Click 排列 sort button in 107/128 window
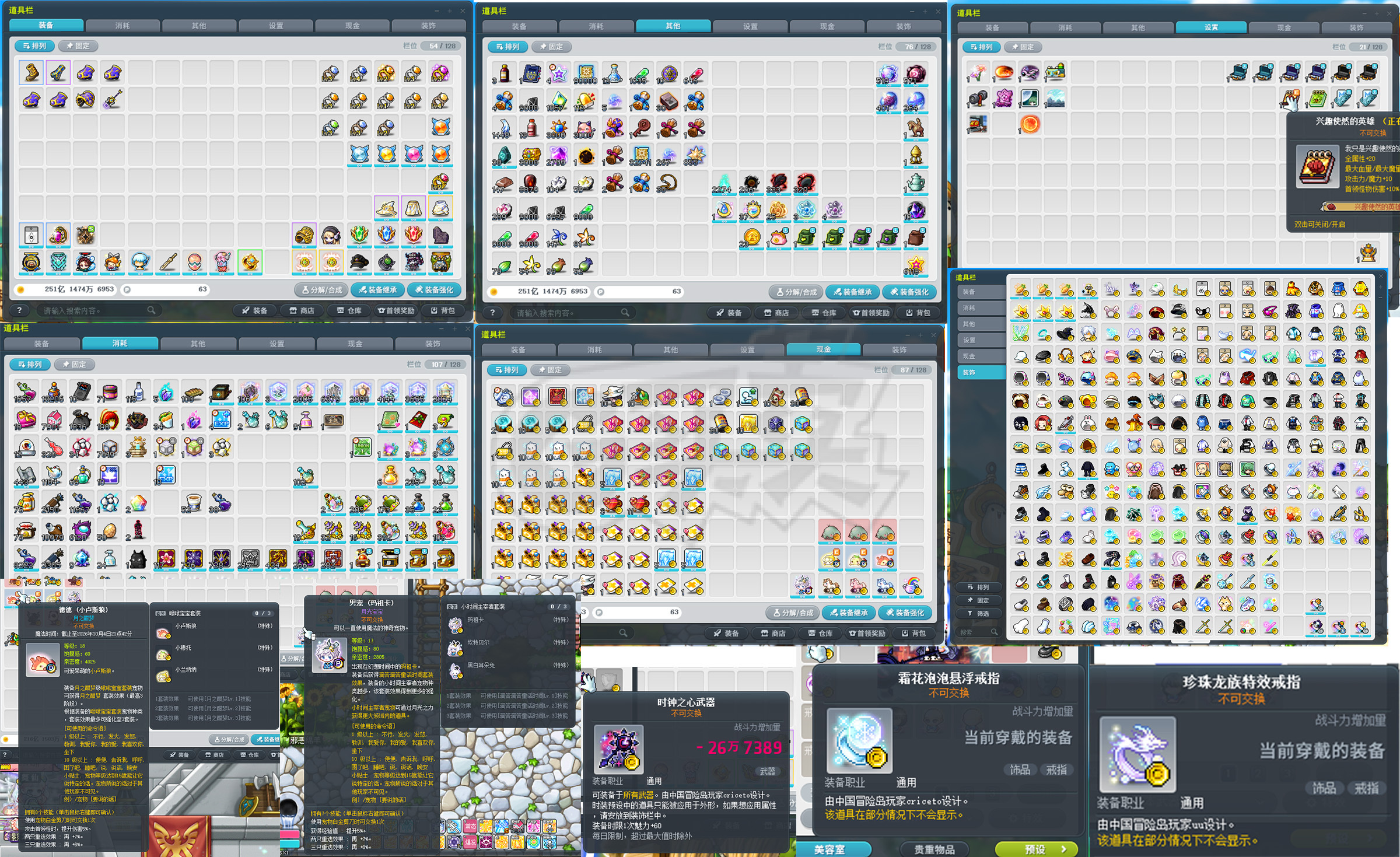Screen dimensions: 1400x857 (30, 364)
